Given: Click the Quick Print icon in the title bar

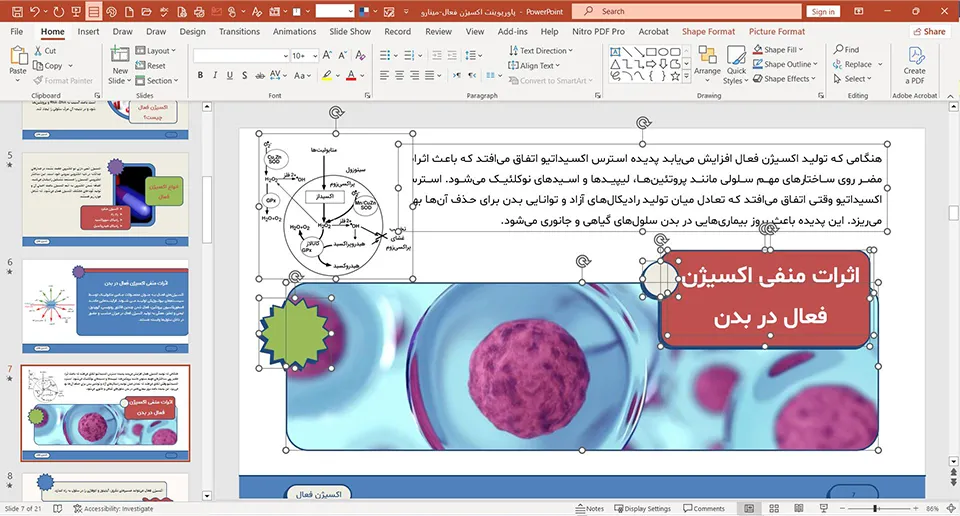Looking at the screenshot, I should (x=199, y=11).
